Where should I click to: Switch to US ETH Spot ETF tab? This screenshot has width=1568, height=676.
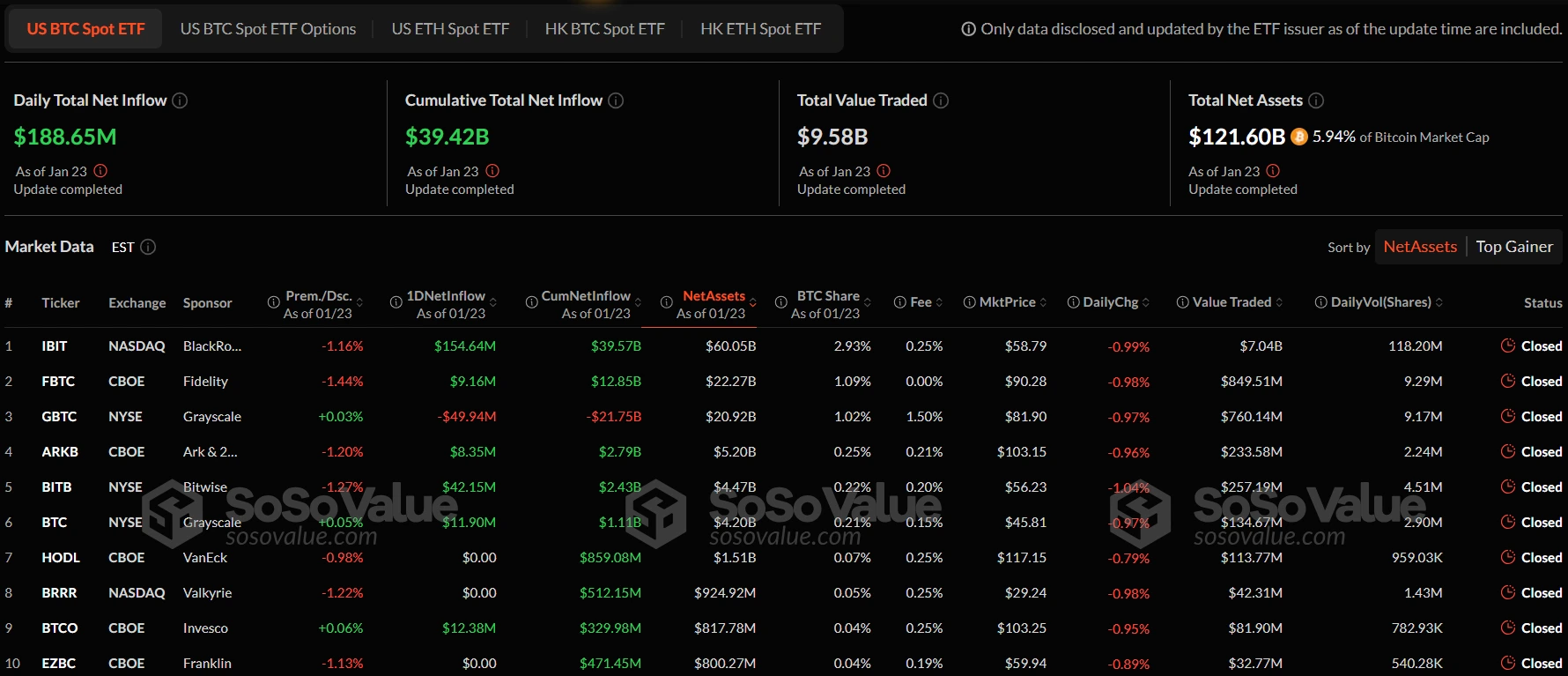coord(450,29)
